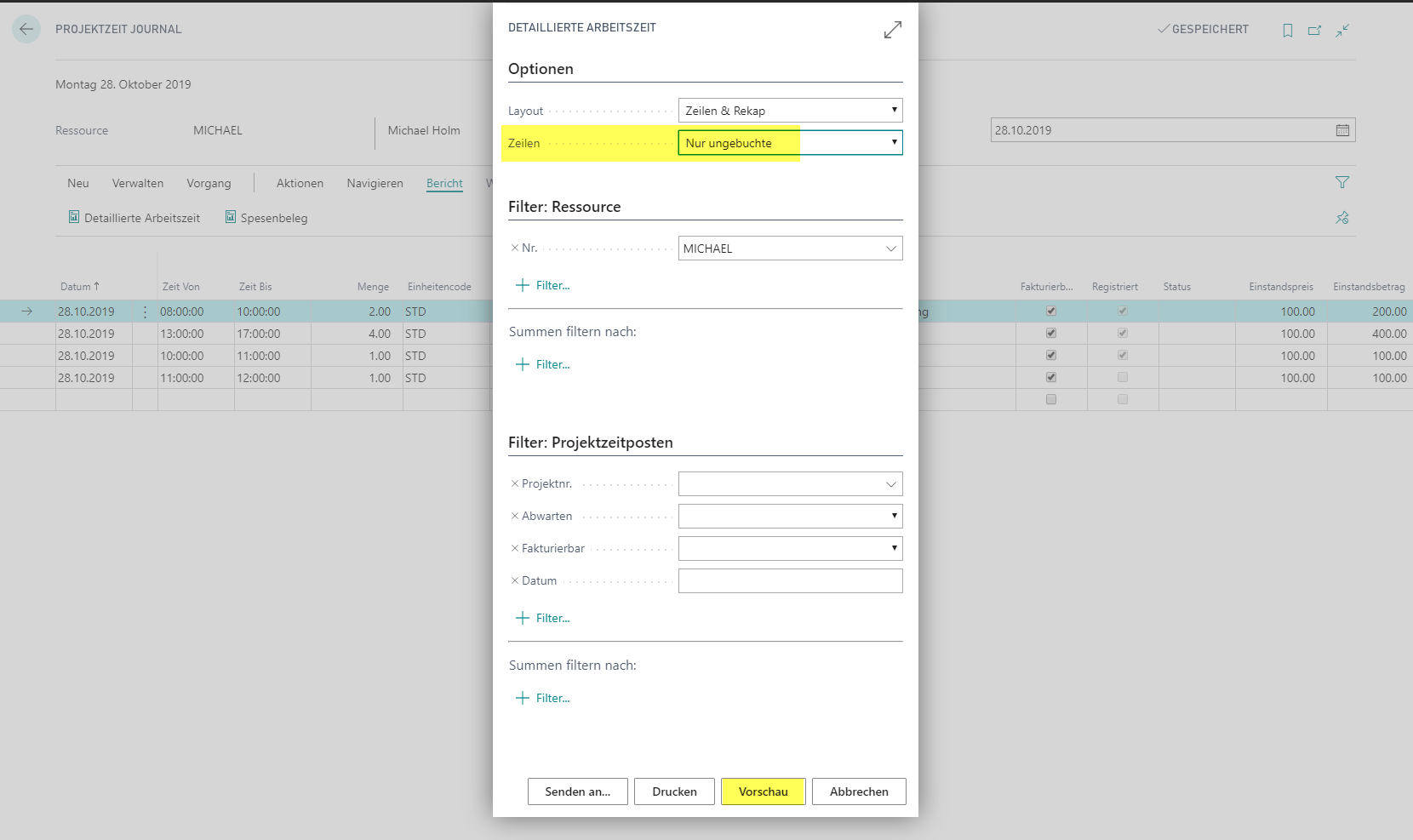Open the Navigieren menu
1413x840 pixels.
[x=375, y=183]
